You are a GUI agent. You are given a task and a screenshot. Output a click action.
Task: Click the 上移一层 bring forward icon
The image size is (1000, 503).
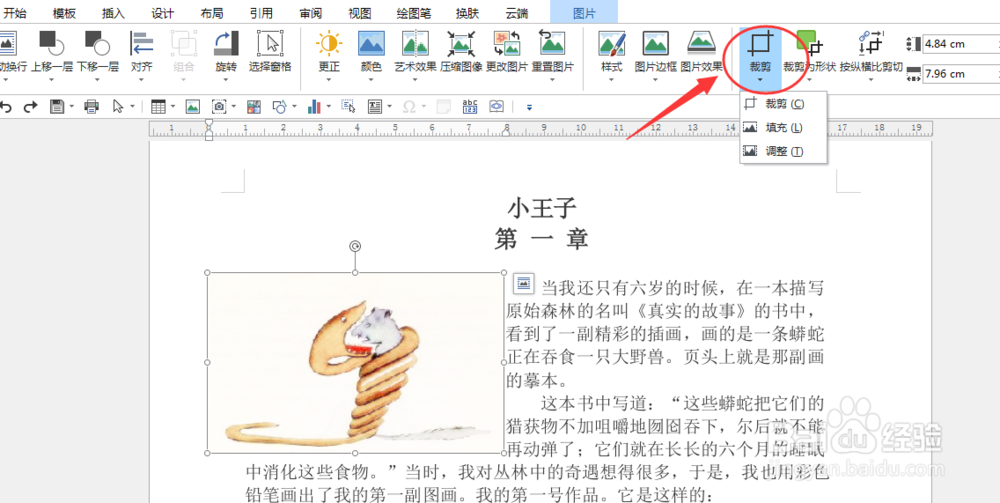[52, 43]
